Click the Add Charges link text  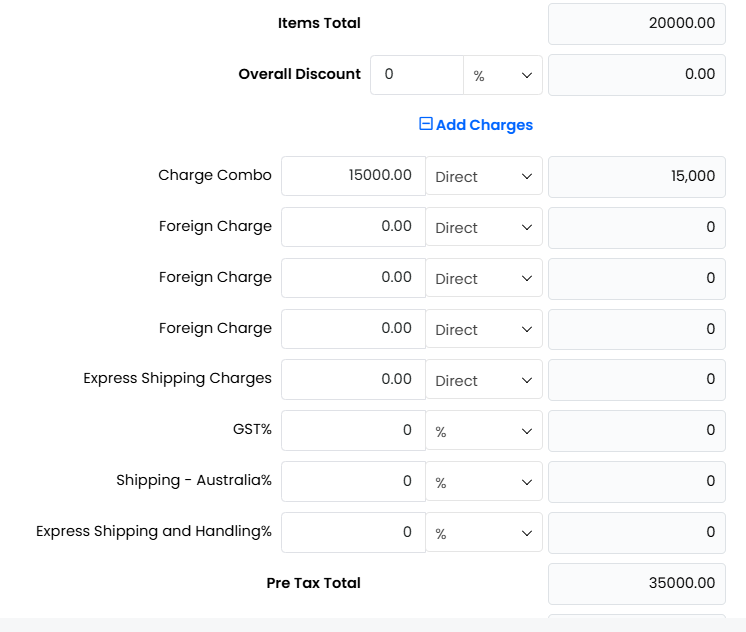484,125
